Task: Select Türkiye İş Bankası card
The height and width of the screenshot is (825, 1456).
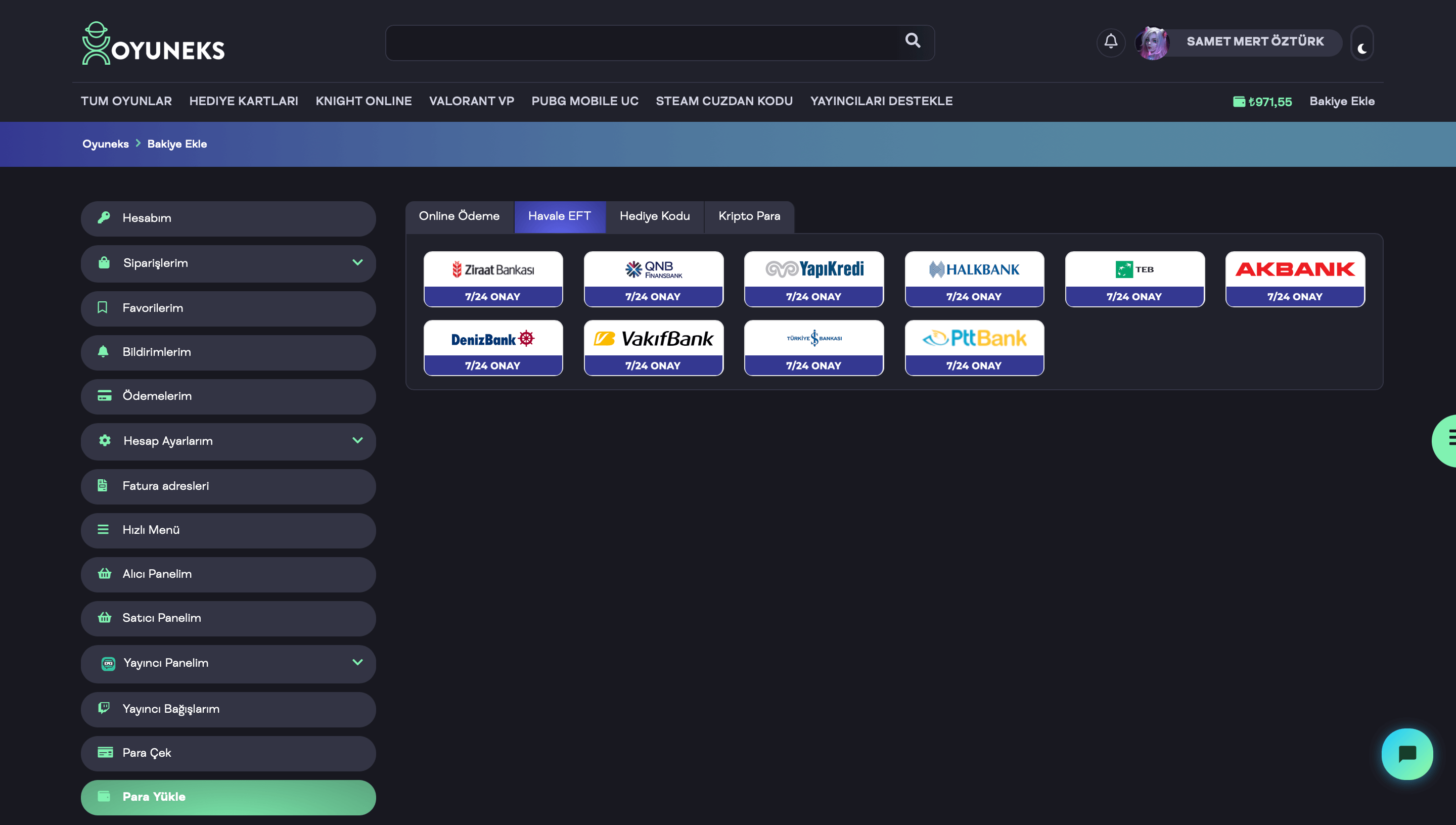Action: click(x=813, y=348)
